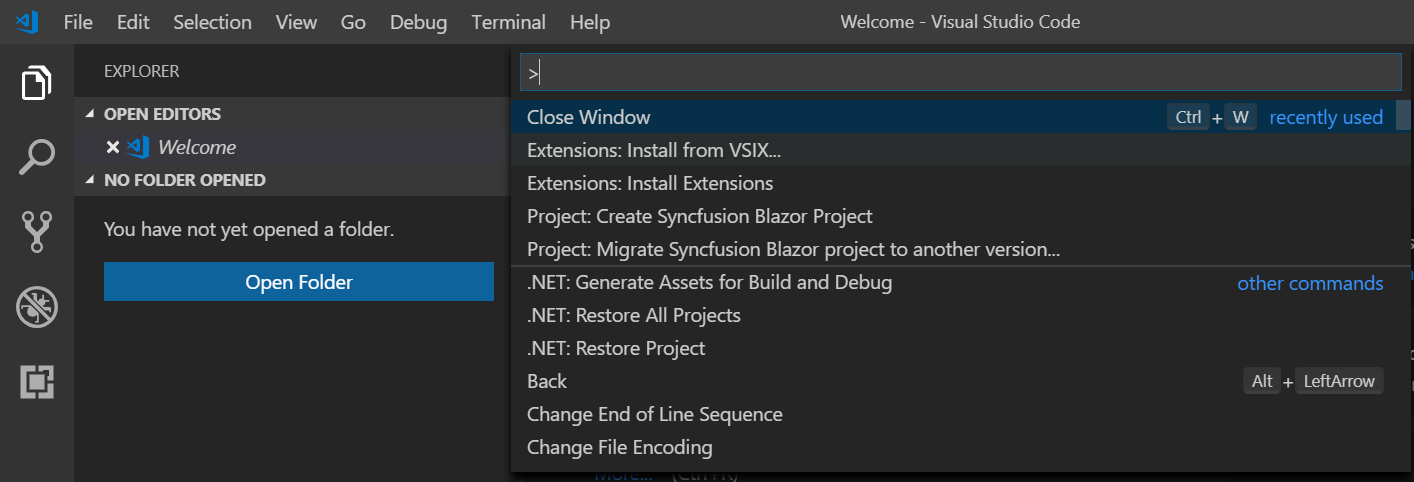Open the Source Control view icon
1414x482 pixels.
(x=37, y=232)
